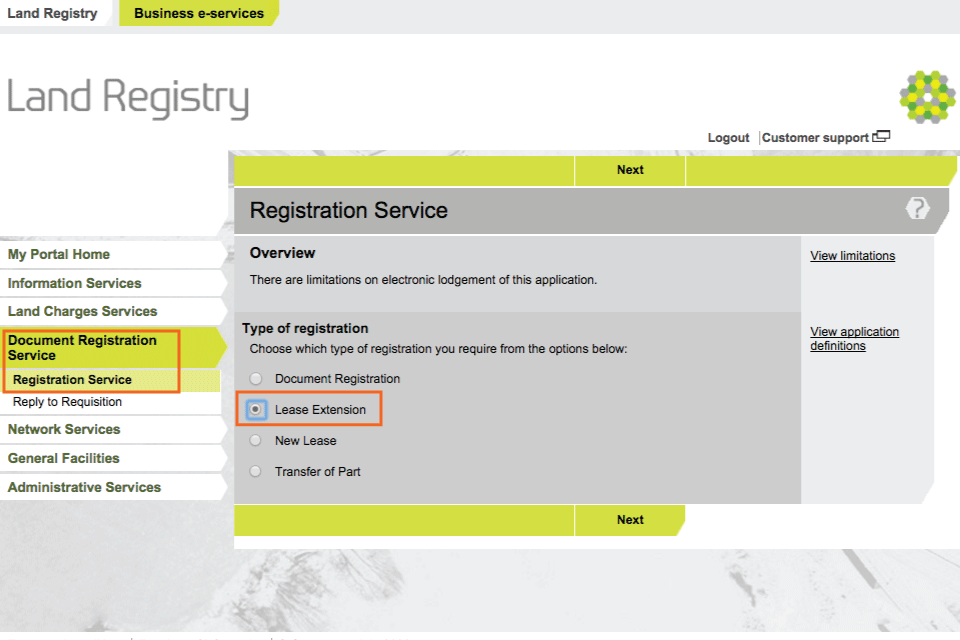Open Reply to Requisition submenu item
The image size is (960, 640).
tap(67, 402)
